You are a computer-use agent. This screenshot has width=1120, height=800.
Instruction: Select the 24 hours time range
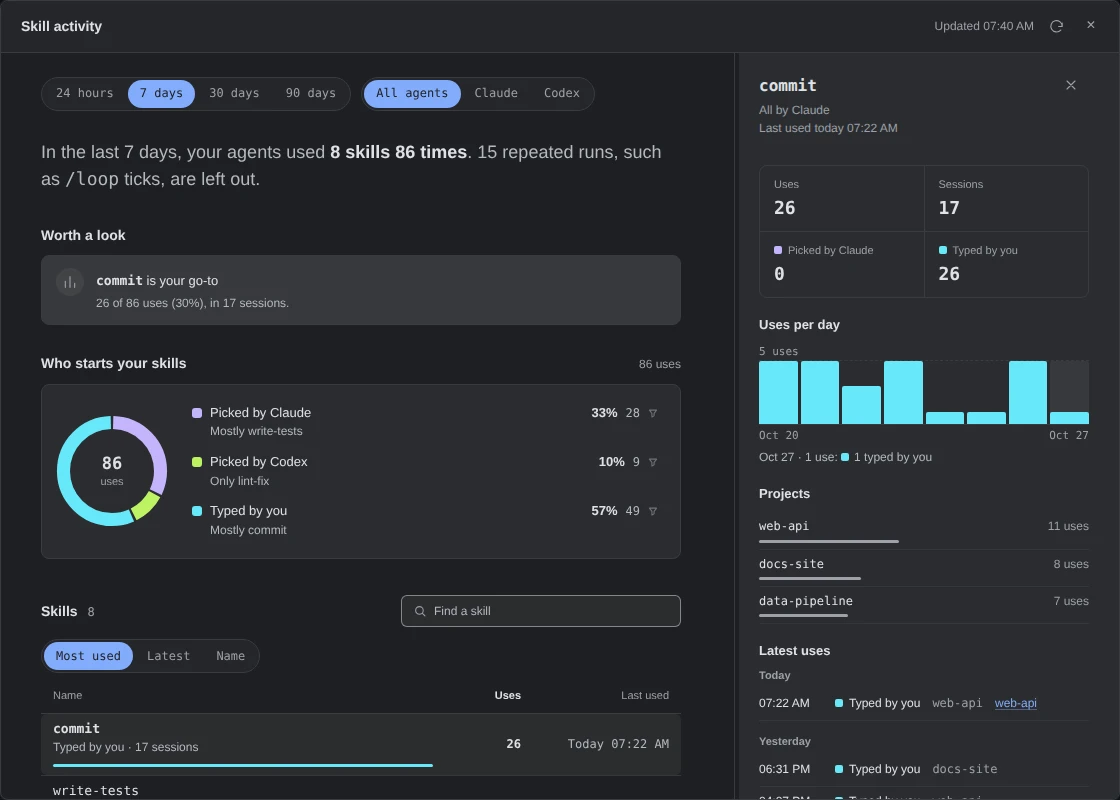pos(84,94)
